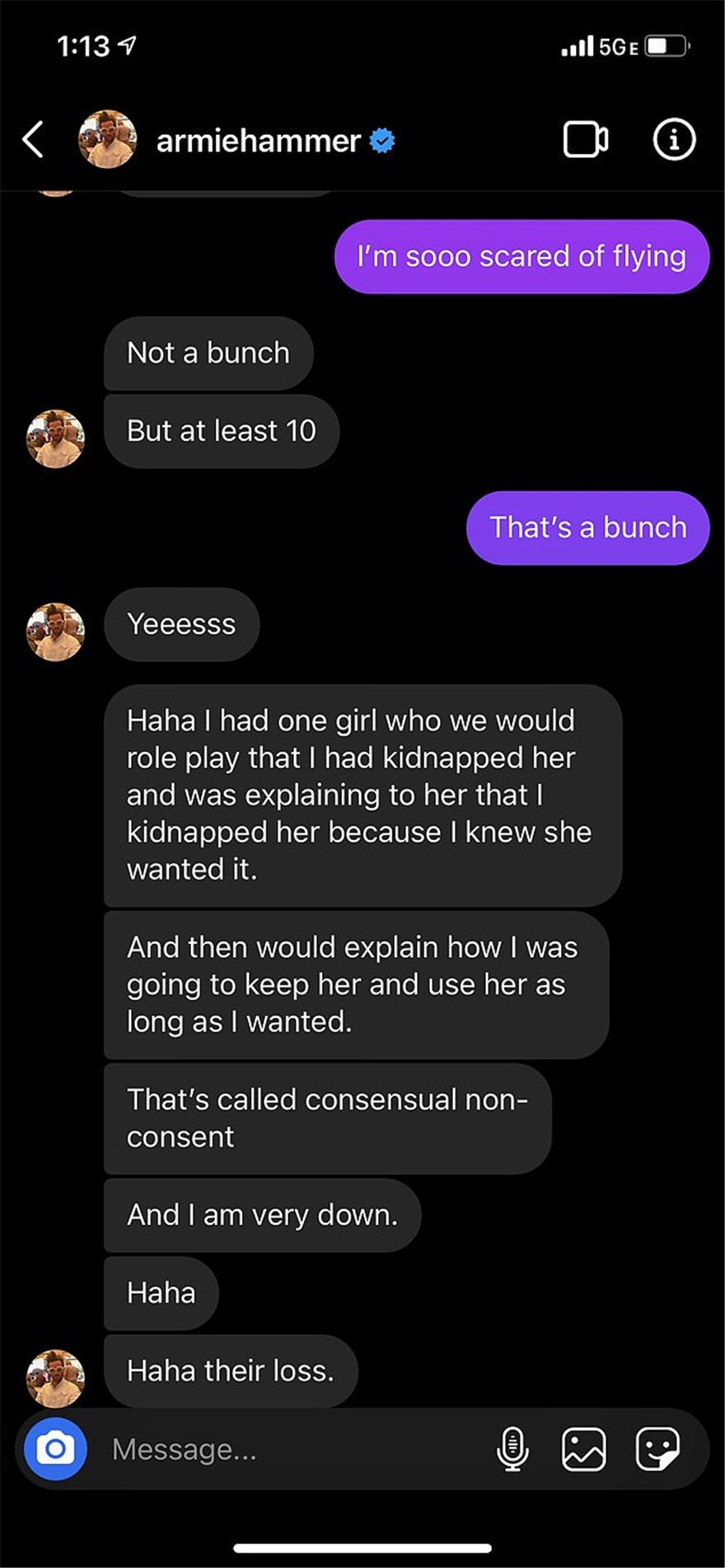Tap the 'Not a bunch' message bubble
Image resolution: width=725 pixels, height=1568 pixels.
208,353
